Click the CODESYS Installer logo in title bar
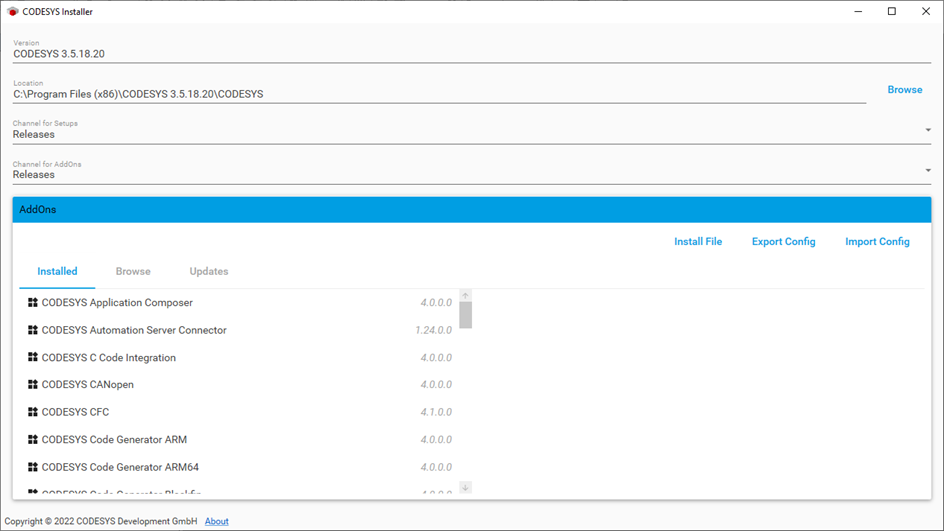This screenshot has width=944, height=531. [x=13, y=11]
